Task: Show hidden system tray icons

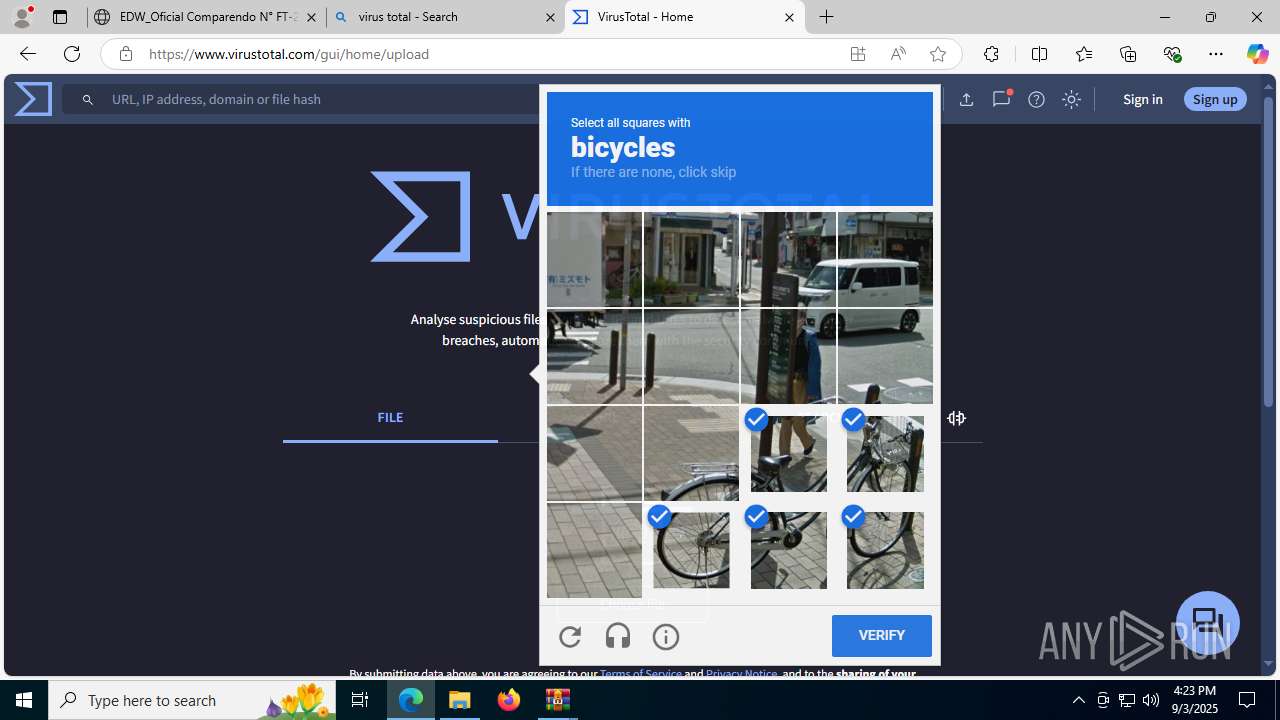Action: (x=1079, y=700)
